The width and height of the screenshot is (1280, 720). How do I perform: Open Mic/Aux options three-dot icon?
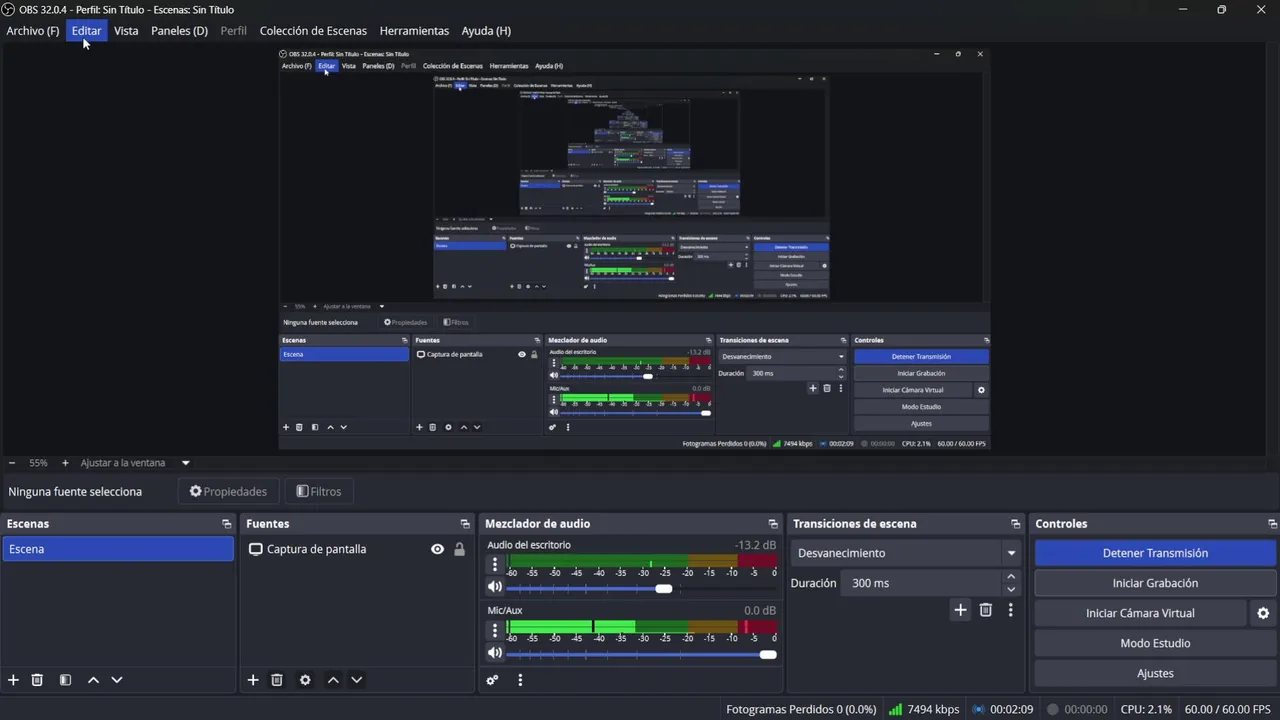click(494, 630)
